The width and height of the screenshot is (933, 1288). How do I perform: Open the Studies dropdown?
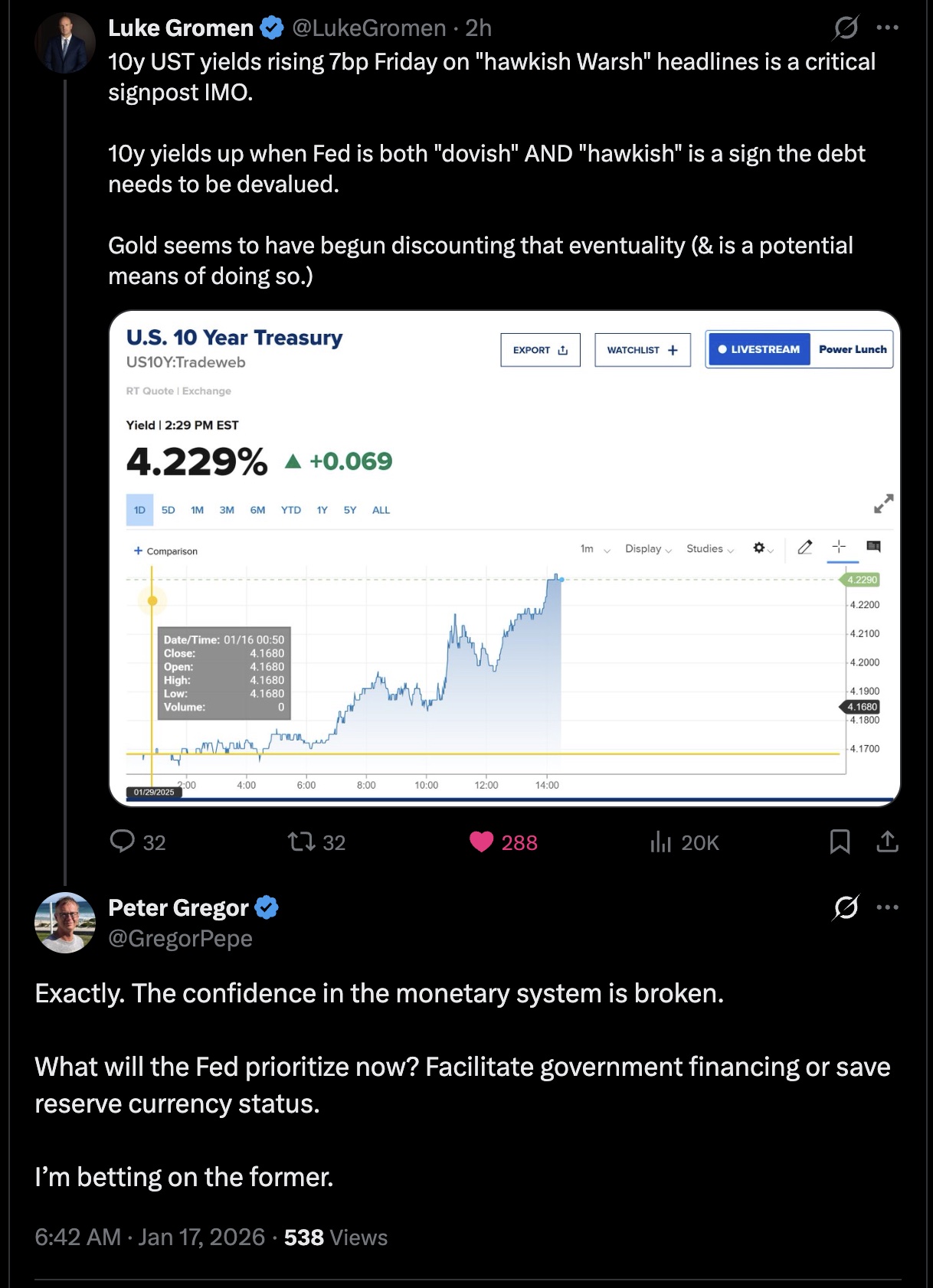710,549
